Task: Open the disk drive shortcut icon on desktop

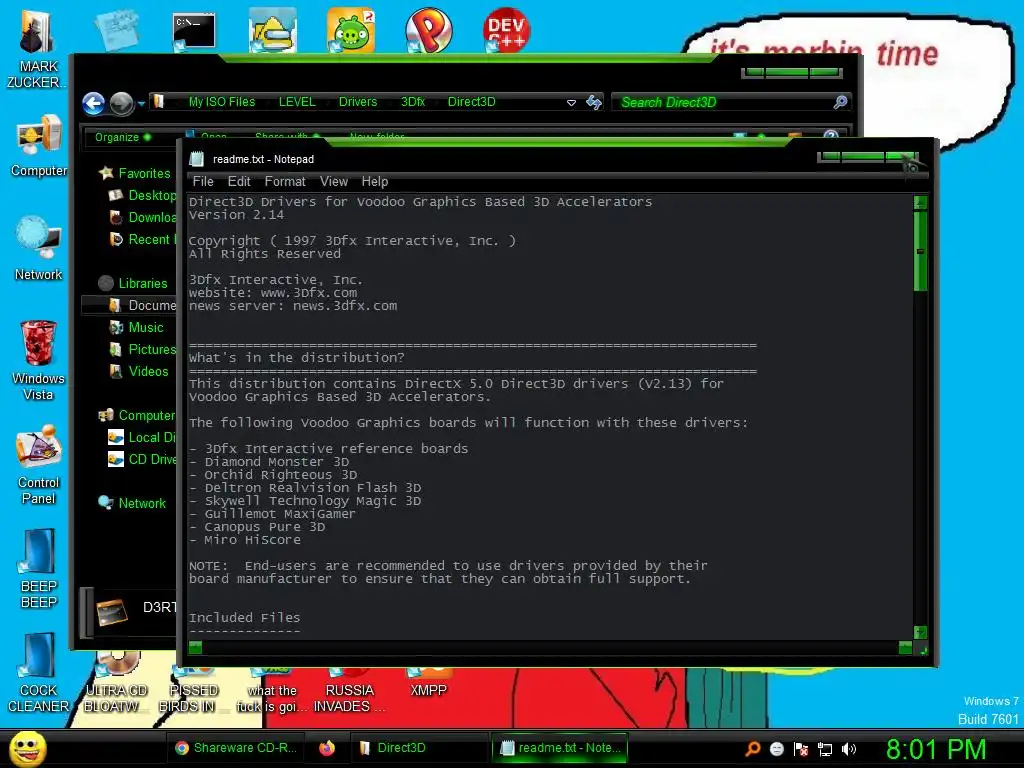Action: (272, 30)
